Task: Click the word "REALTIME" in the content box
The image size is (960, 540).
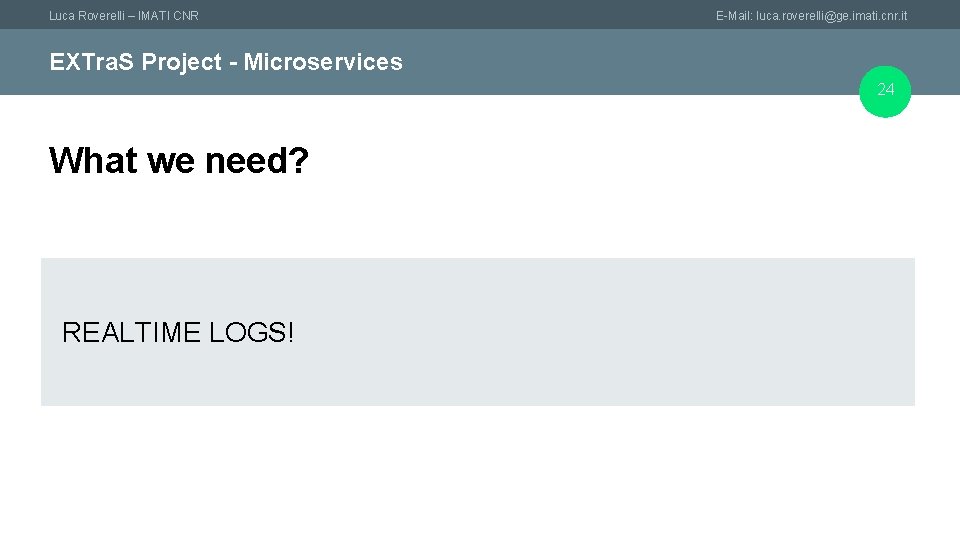Action: tap(131, 333)
